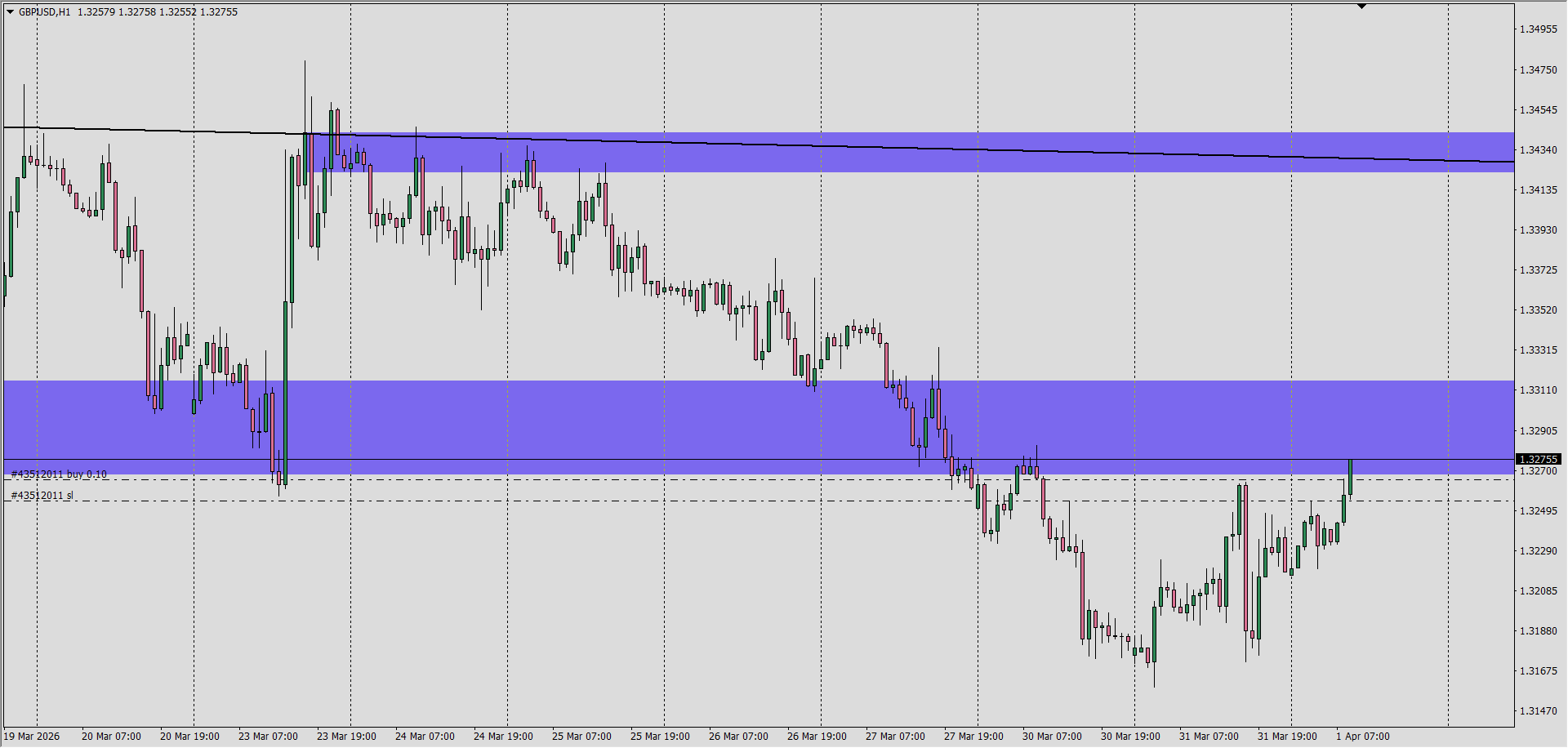Click the 25 Mar 19:00 time label
The image size is (1568, 748).
click(660, 737)
